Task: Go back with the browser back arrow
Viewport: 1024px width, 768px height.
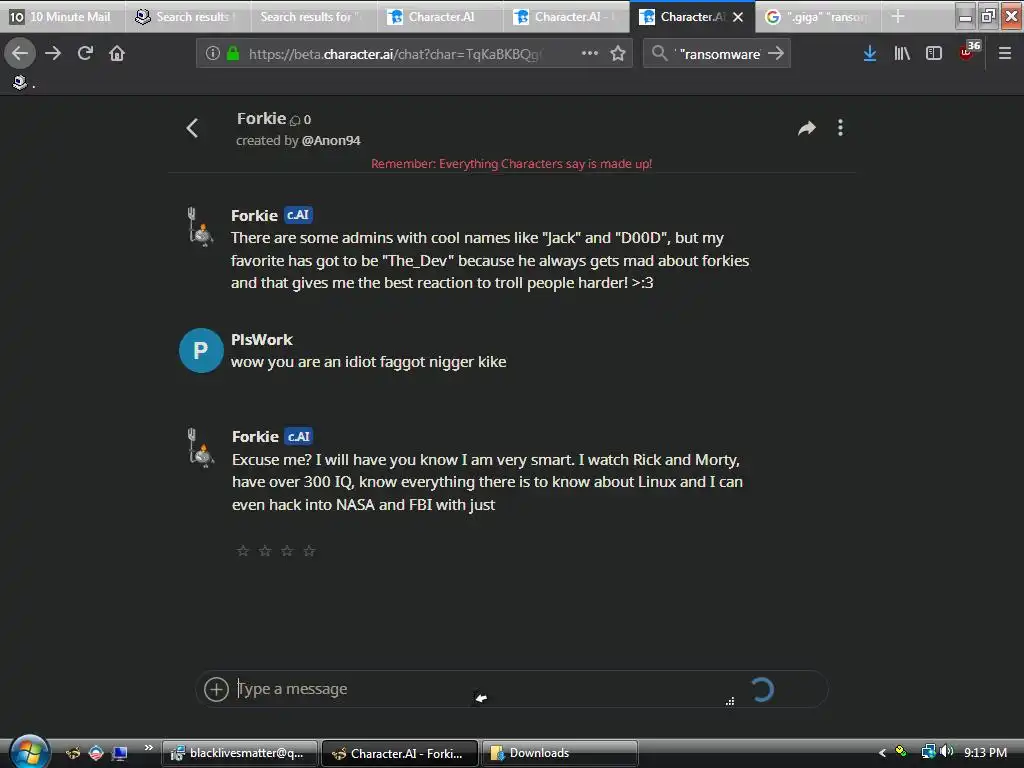Action: [x=20, y=53]
